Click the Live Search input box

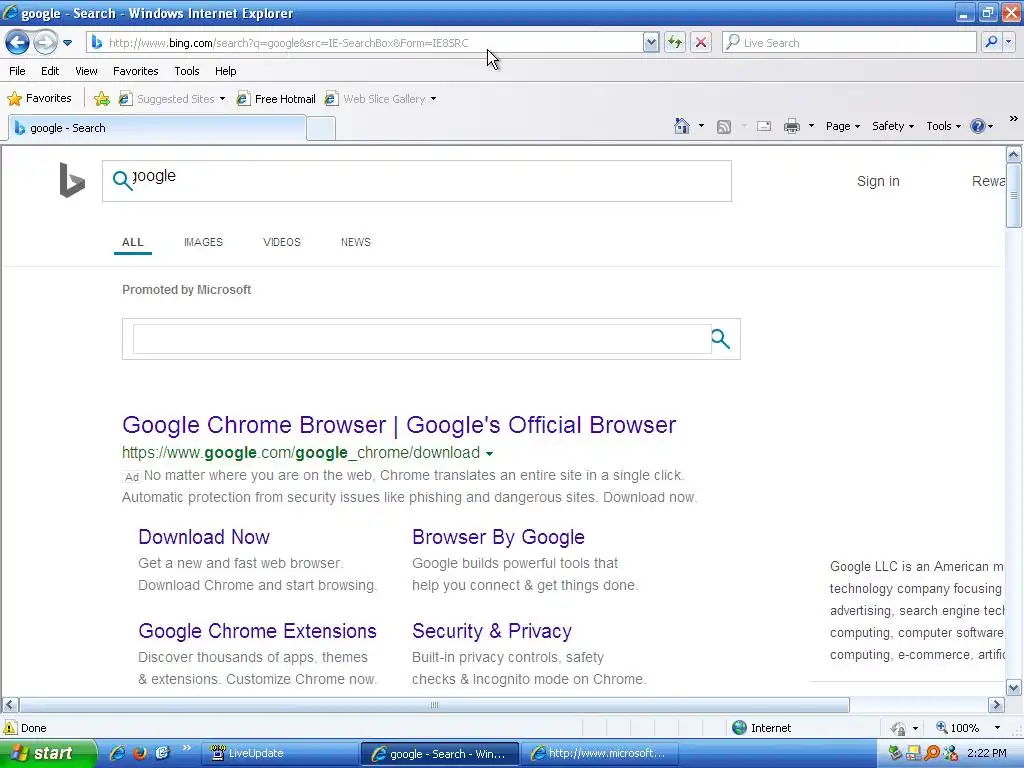click(849, 43)
